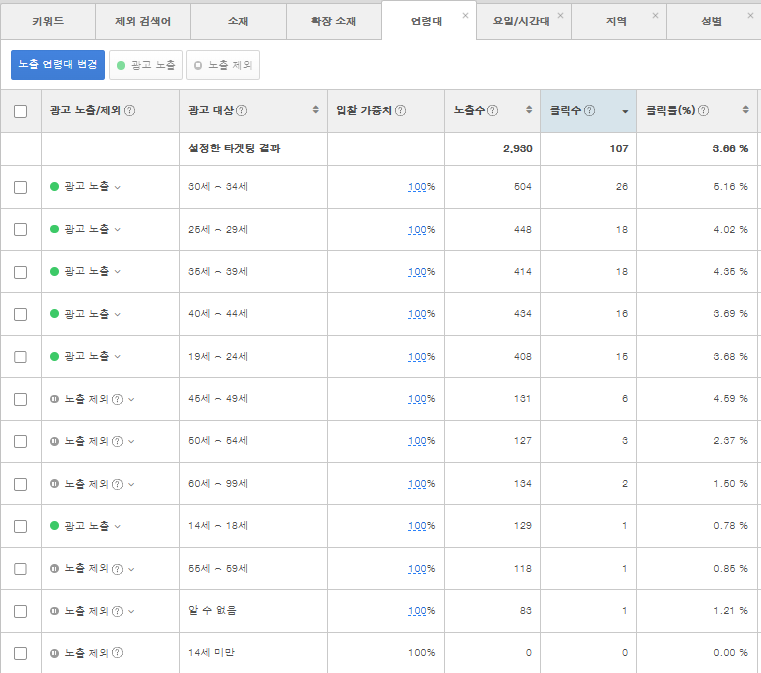
Task: Check the 45세~49세 row checkbox
Action: (20, 399)
